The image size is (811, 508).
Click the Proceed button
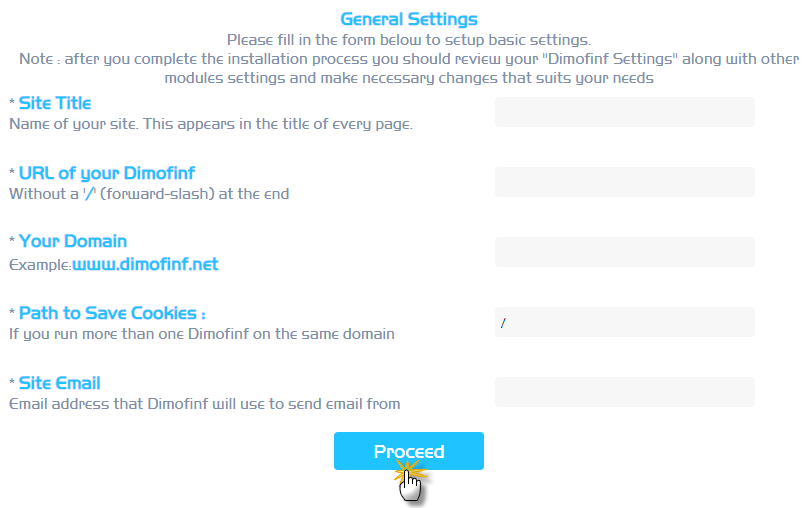point(409,451)
